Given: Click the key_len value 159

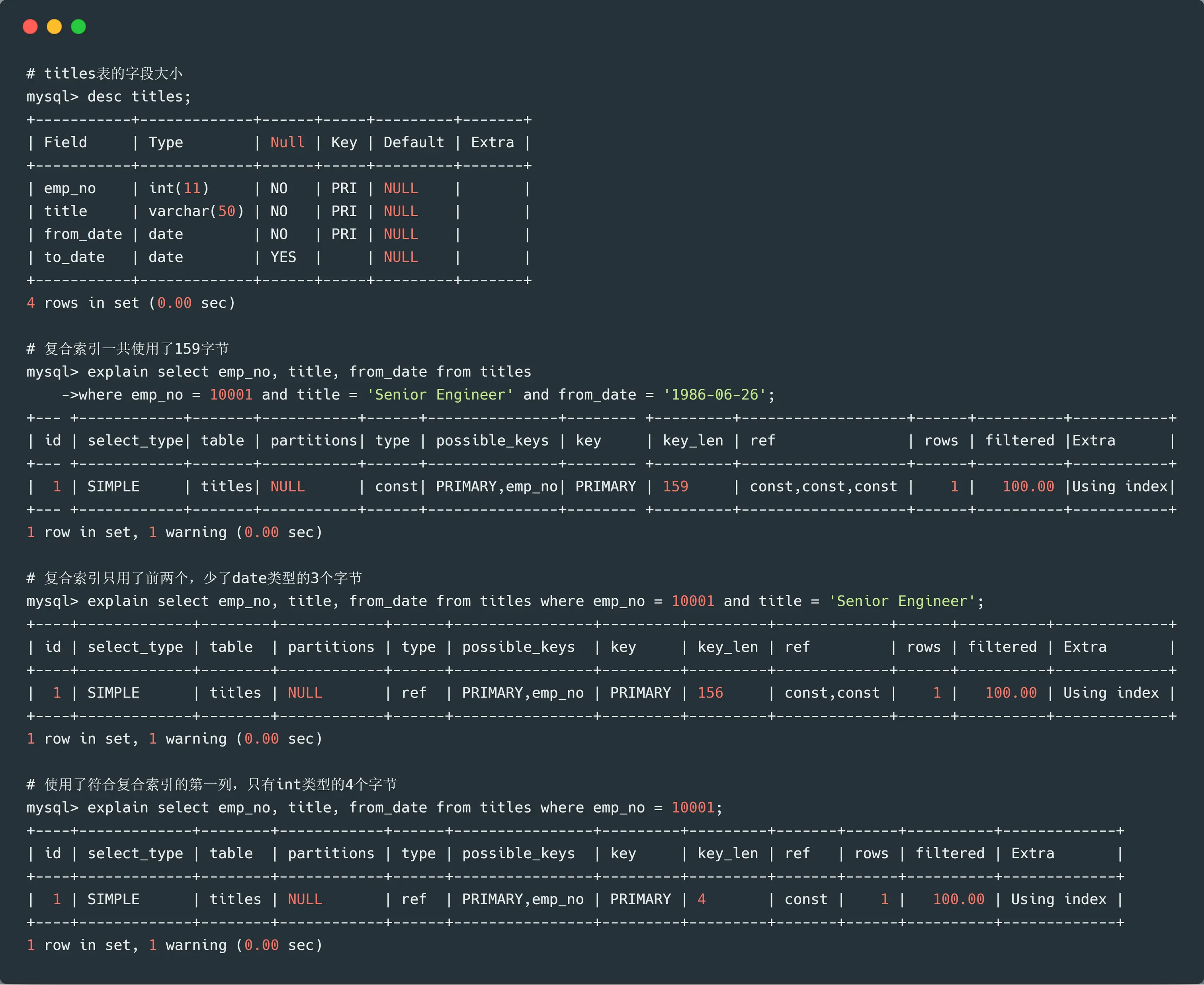Looking at the screenshot, I should 675,486.
